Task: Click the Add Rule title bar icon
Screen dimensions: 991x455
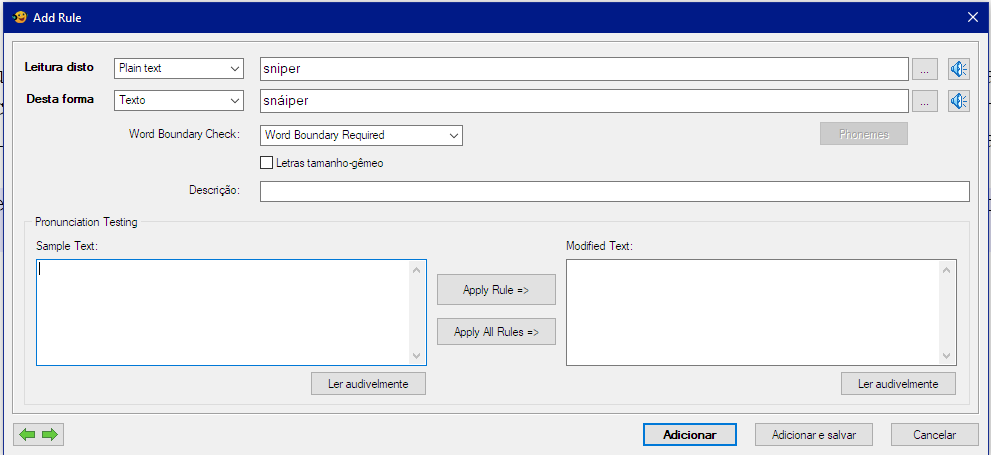Action: pos(18,16)
